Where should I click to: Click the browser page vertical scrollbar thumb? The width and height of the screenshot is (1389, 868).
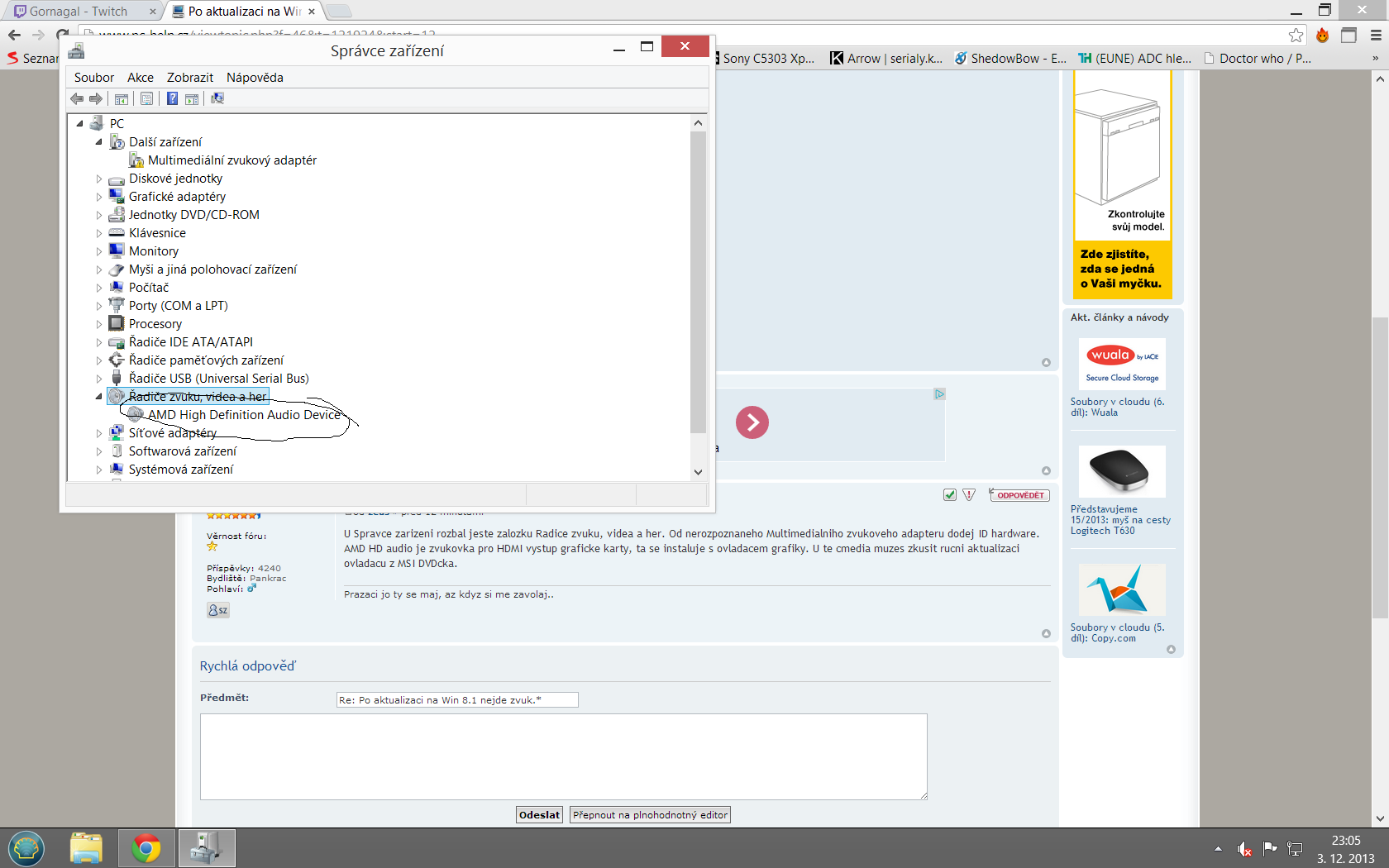(1380, 467)
